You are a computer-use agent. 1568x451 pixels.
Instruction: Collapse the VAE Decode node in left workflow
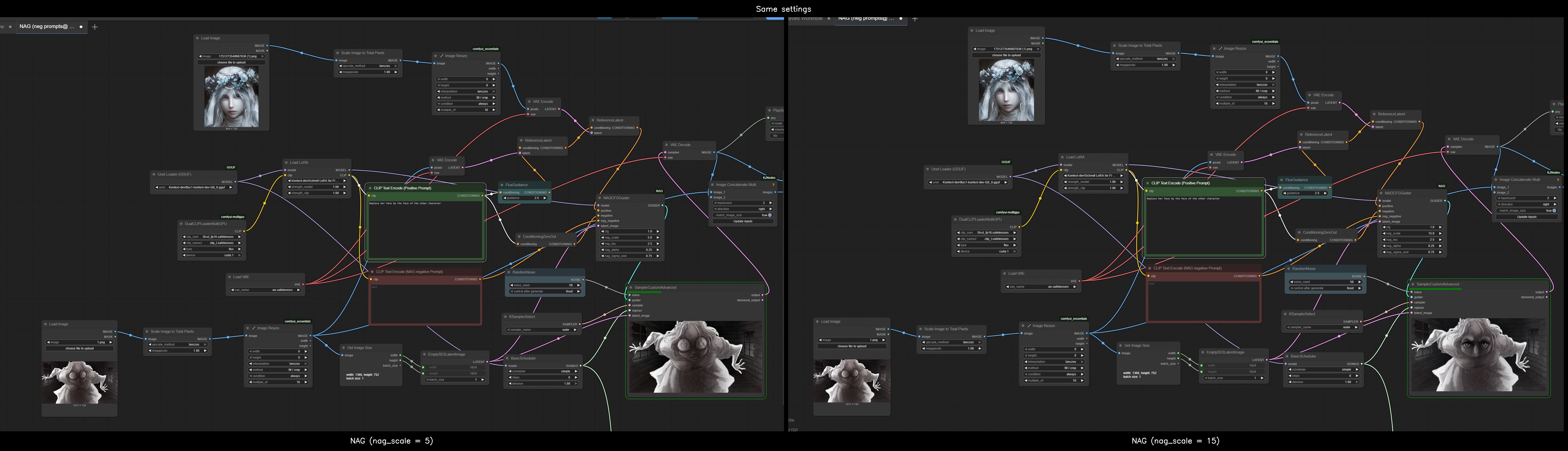click(x=667, y=145)
